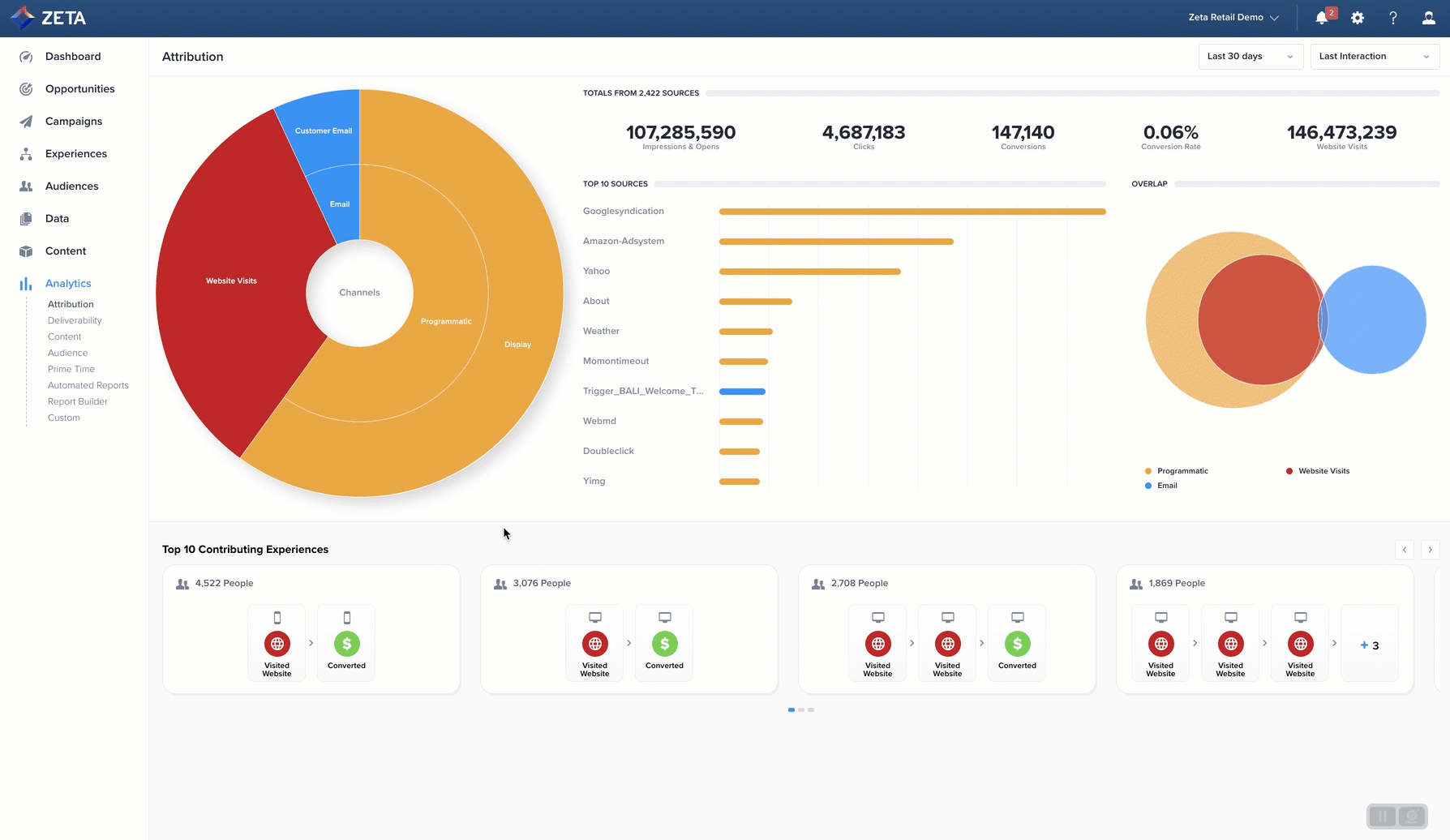The height and width of the screenshot is (840, 1450).
Task: Toggle Website Visits legend item
Action: pyautogui.click(x=1323, y=471)
